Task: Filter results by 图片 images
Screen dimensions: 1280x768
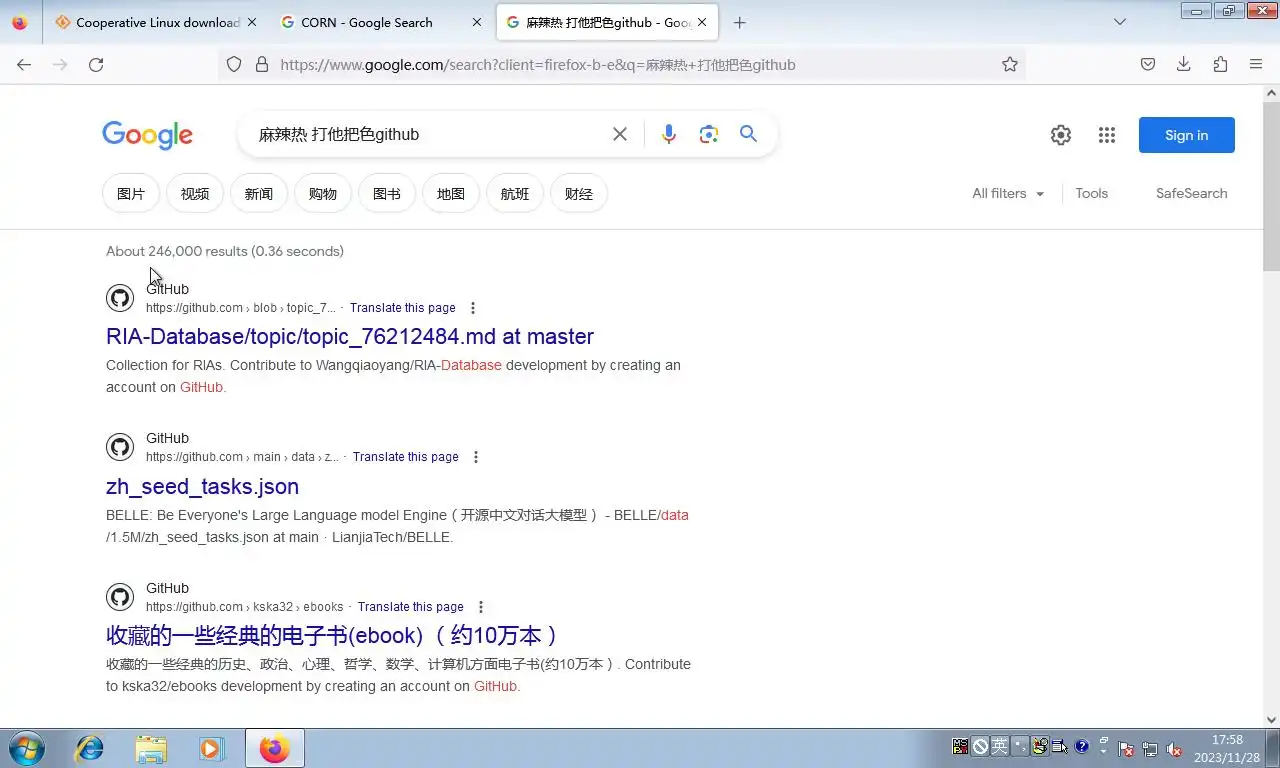Action: pyautogui.click(x=131, y=193)
